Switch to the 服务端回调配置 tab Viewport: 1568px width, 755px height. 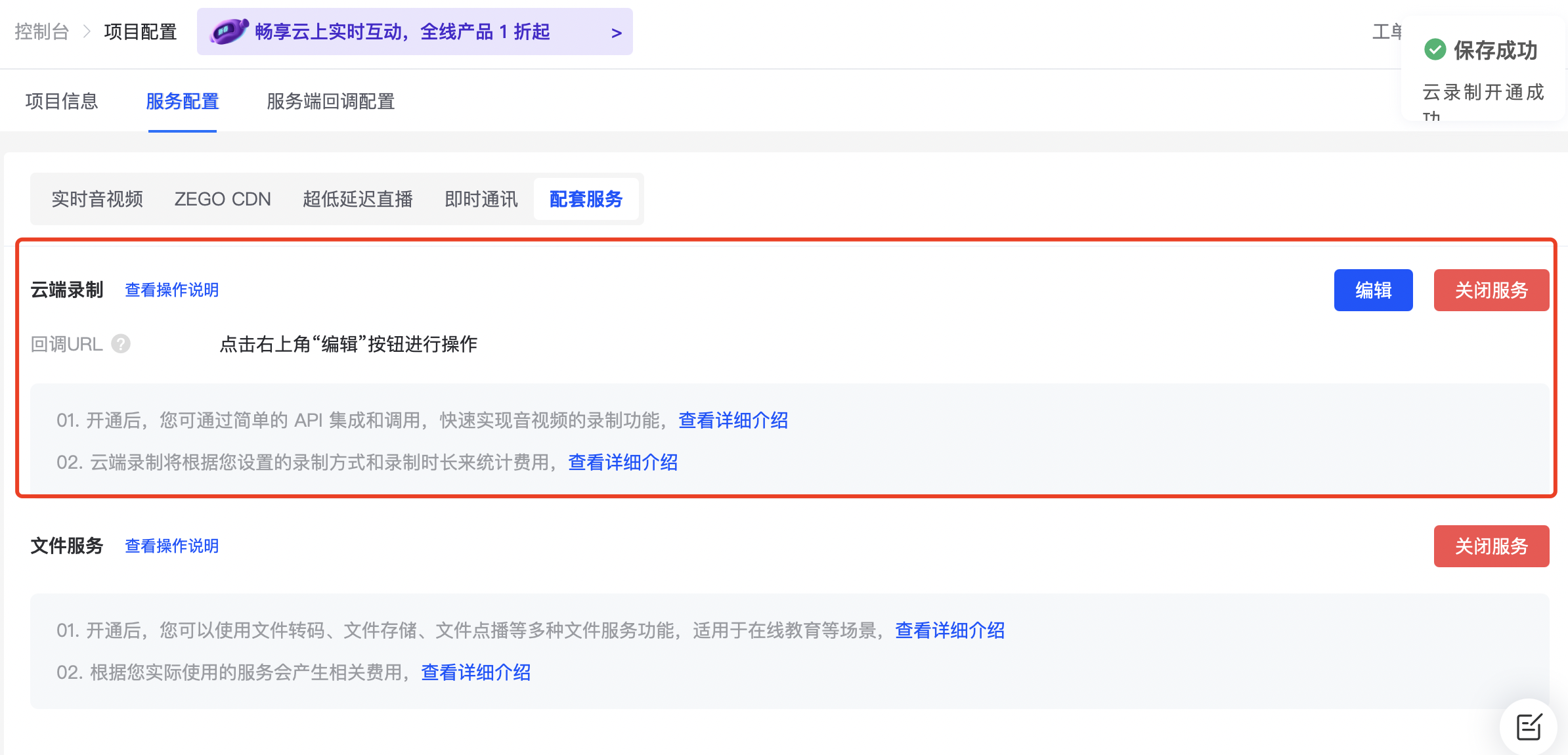click(330, 102)
